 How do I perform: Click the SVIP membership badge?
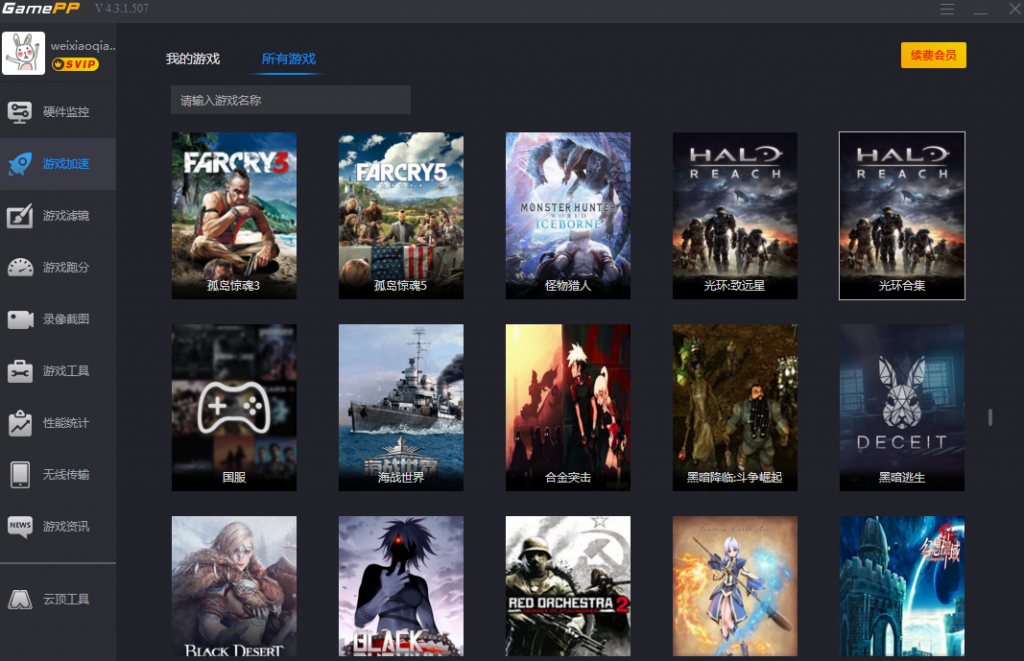(75, 64)
